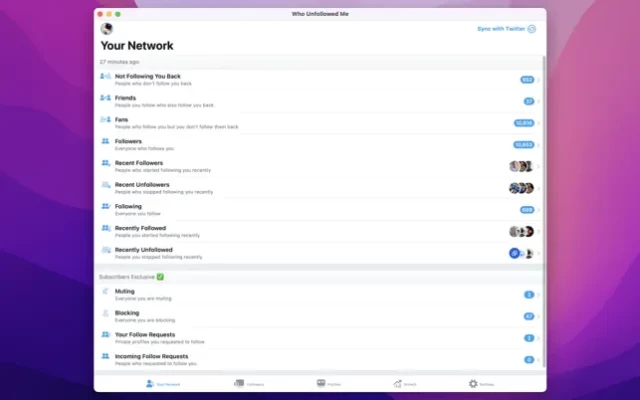Select the Your Network tab
This screenshot has height=400, width=640.
point(163,383)
